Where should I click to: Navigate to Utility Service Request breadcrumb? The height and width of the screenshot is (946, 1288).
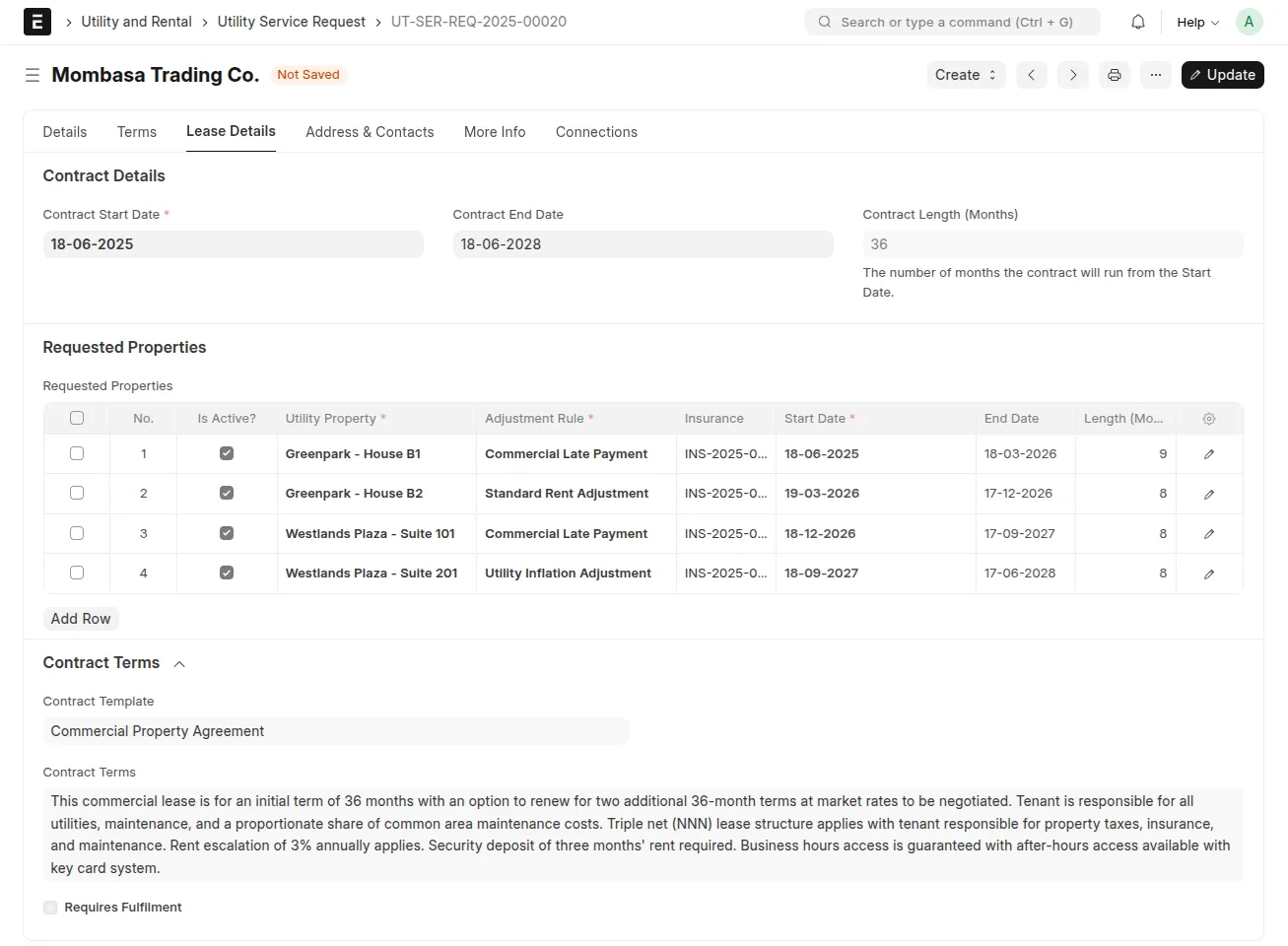pos(291,22)
